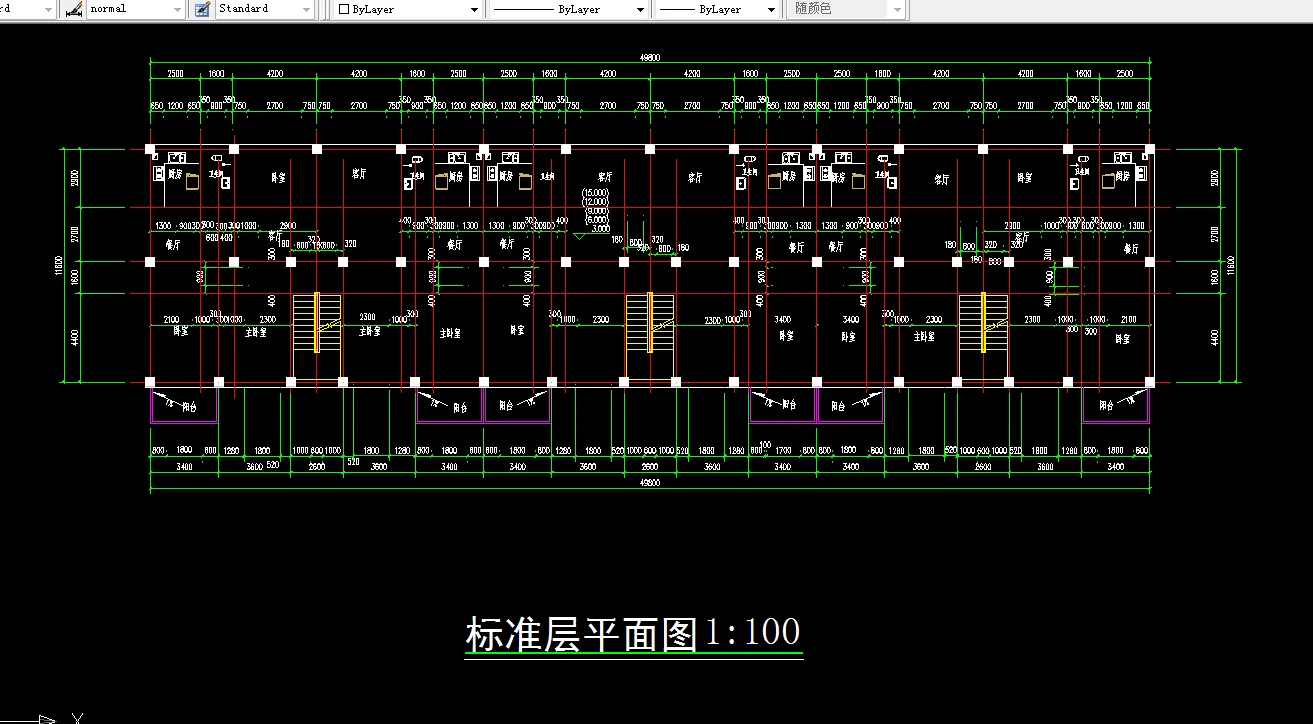Click the dimension style brush icon
1313x724 pixels.
73,9
